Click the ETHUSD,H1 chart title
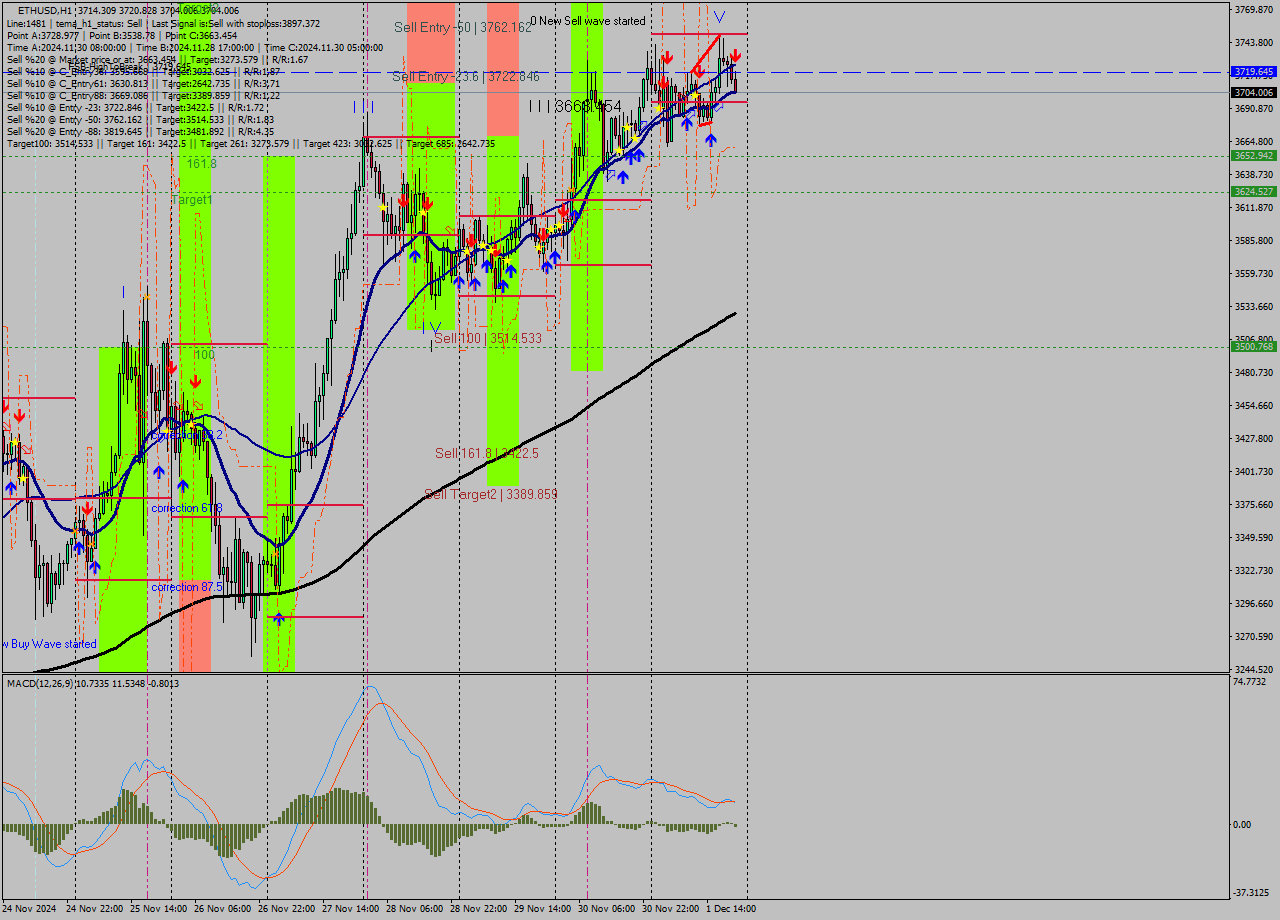1280x920 pixels. click(128, 10)
